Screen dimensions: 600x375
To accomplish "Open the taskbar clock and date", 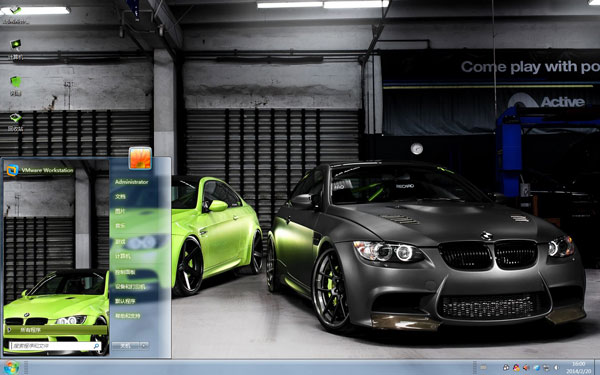I will pyautogui.click(x=579, y=367).
